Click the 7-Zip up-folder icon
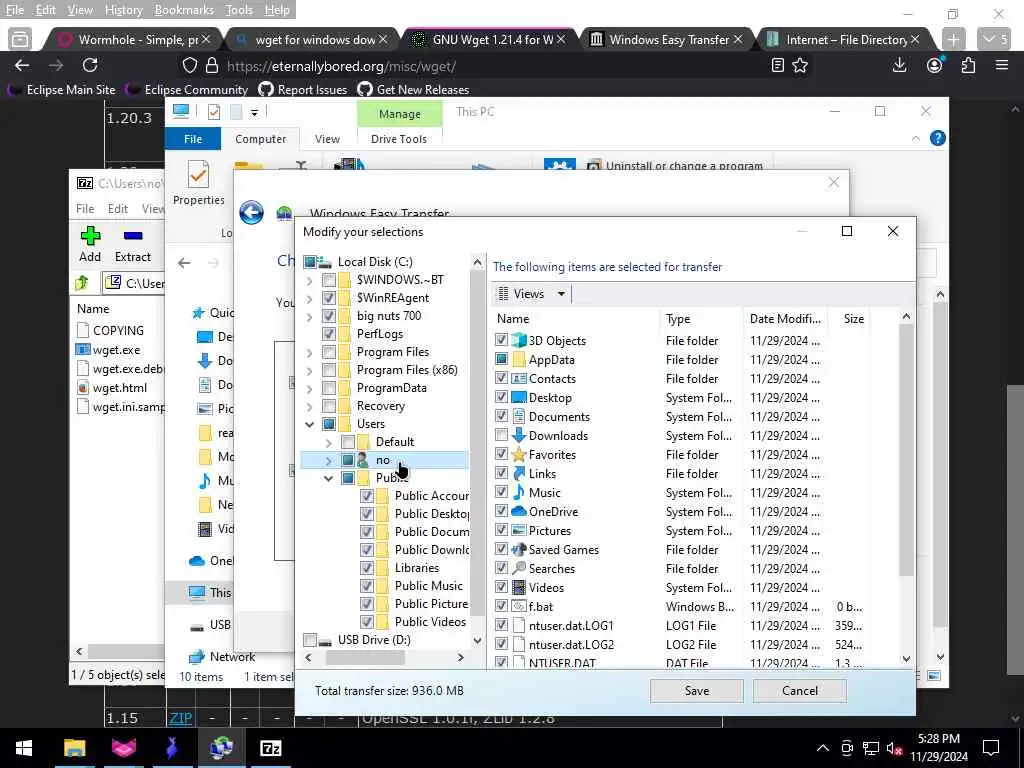The width and height of the screenshot is (1024, 768). pyautogui.click(x=82, y=283)
